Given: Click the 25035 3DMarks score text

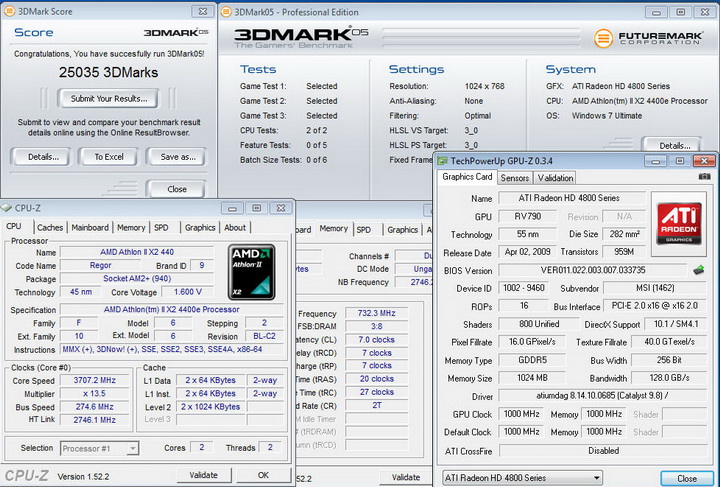Looking at the screenshot, I should [108, 73].
